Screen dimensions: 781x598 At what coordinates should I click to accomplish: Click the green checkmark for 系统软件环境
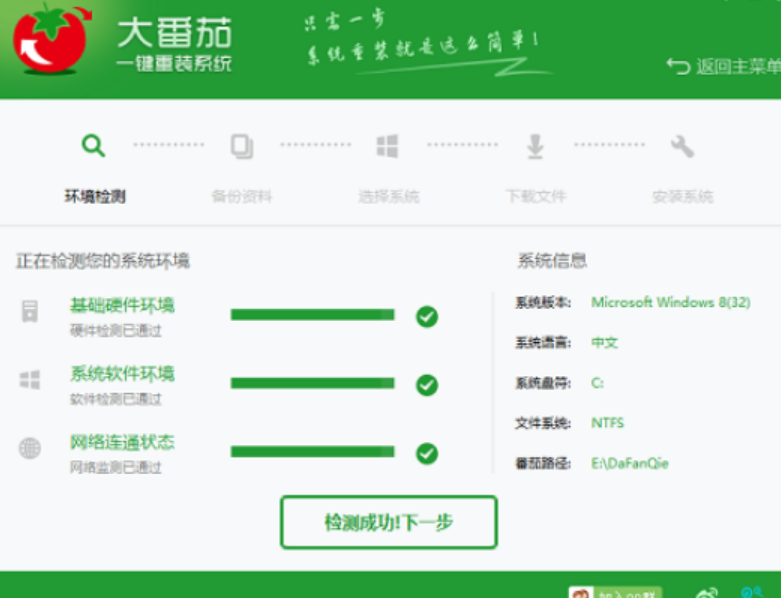coord(427,385)
